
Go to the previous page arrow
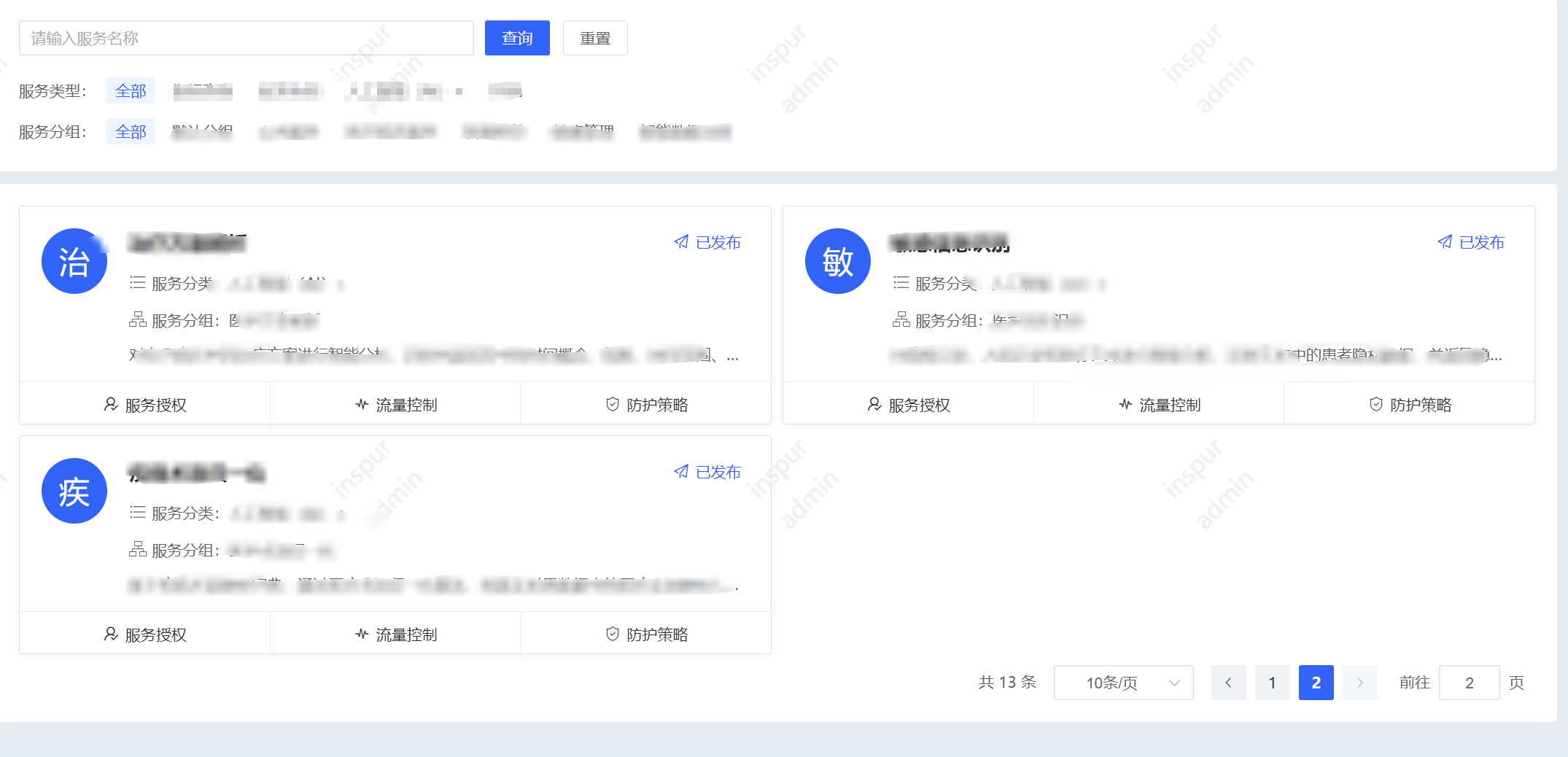click(1229, 683)
